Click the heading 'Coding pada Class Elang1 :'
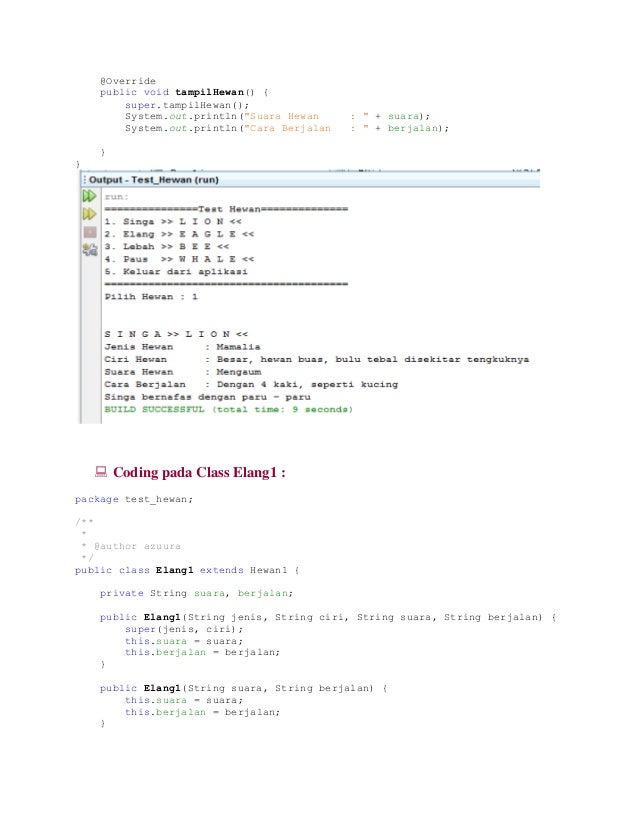 [199, 472]
